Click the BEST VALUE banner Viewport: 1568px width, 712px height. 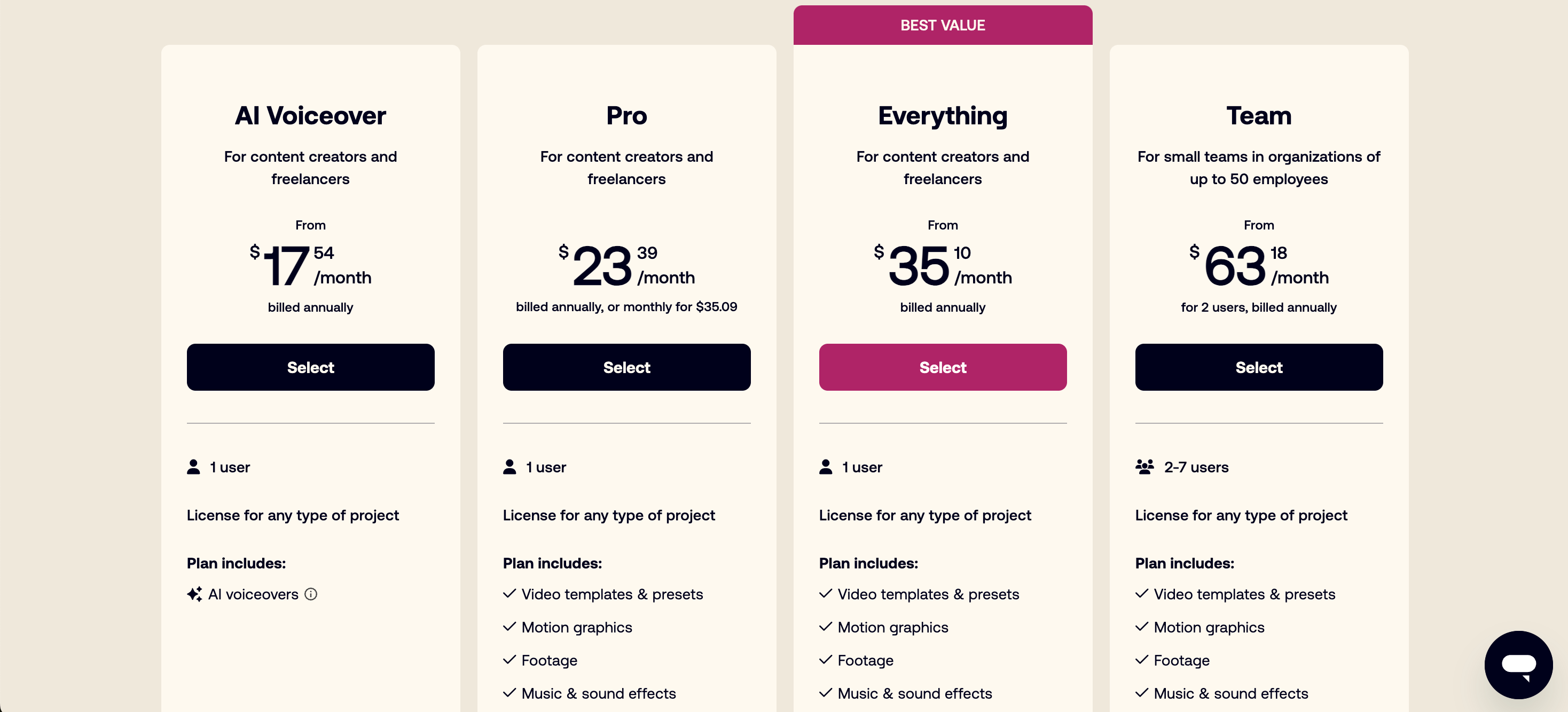tap(942, 25)
